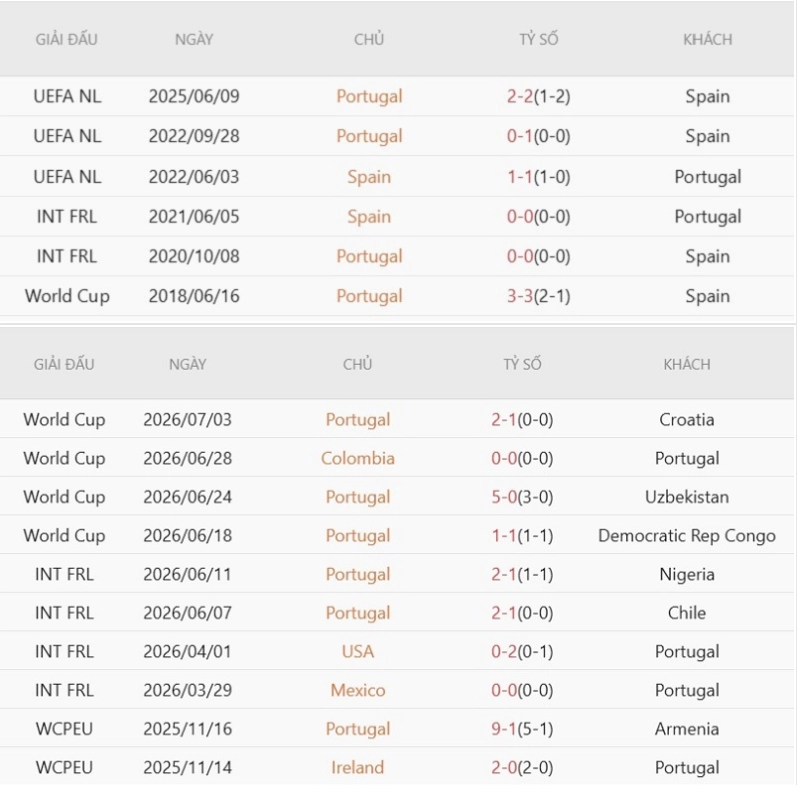This screenshot has height=785, width=798.
Task: Click the NGÀY header in bottom table
Action: (x=188, y=365)
